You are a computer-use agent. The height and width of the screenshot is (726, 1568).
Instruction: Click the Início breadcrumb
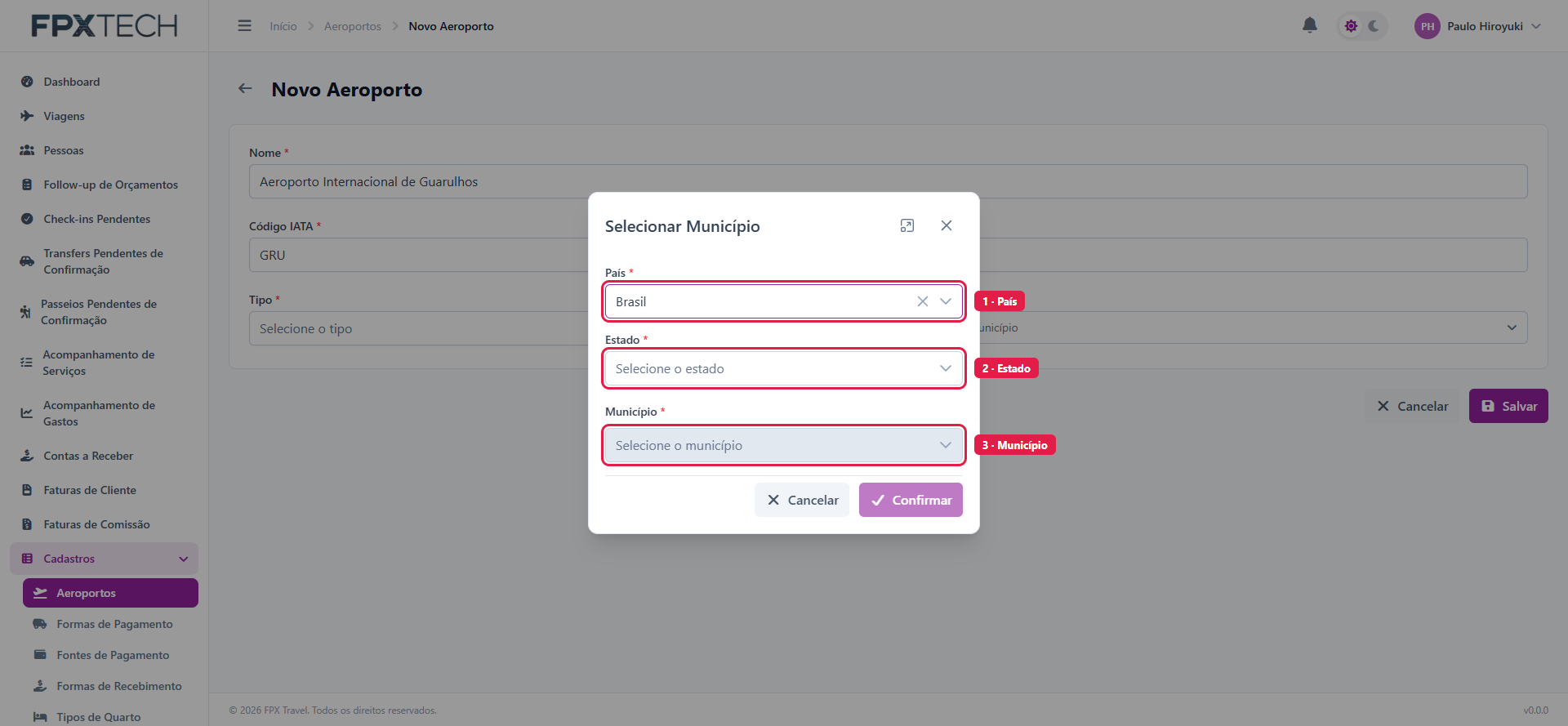click(x=283, y=26)
